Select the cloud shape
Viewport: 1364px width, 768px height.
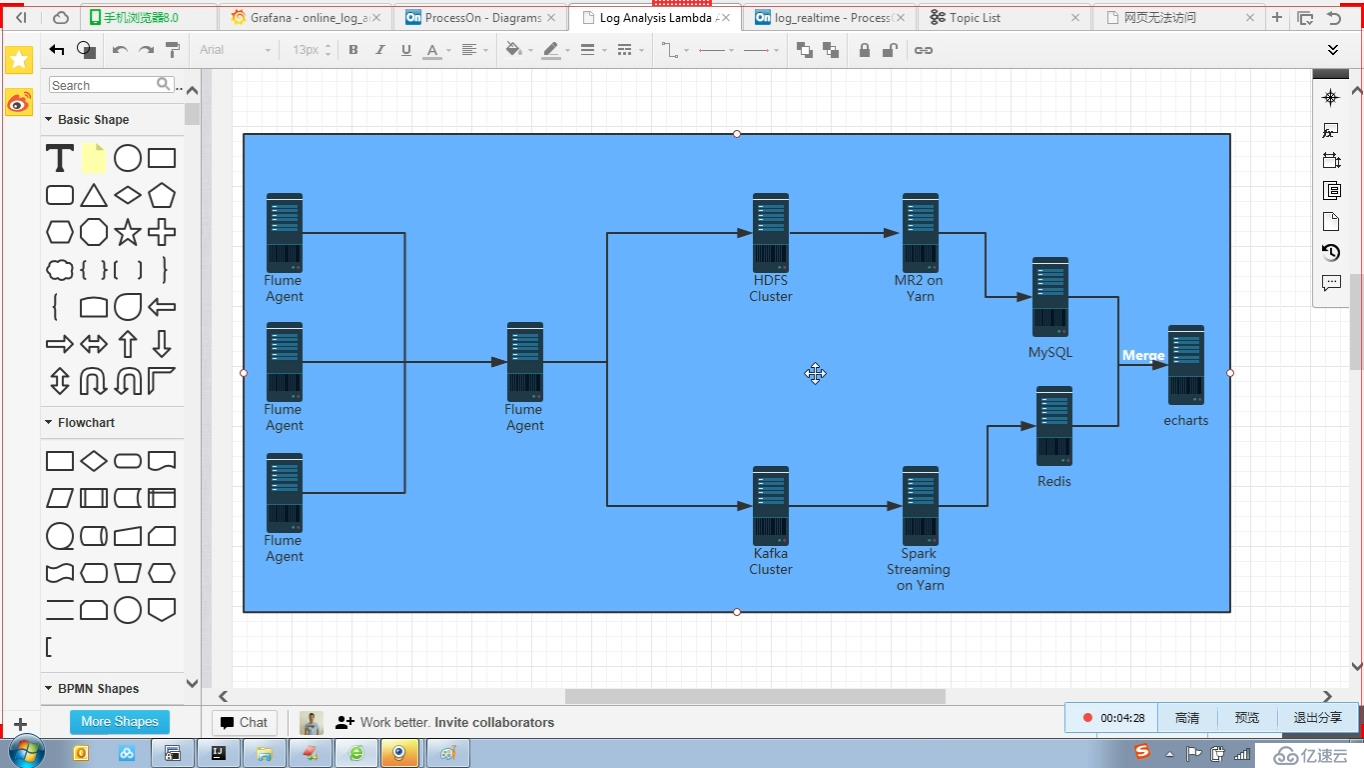coord(60,270)
